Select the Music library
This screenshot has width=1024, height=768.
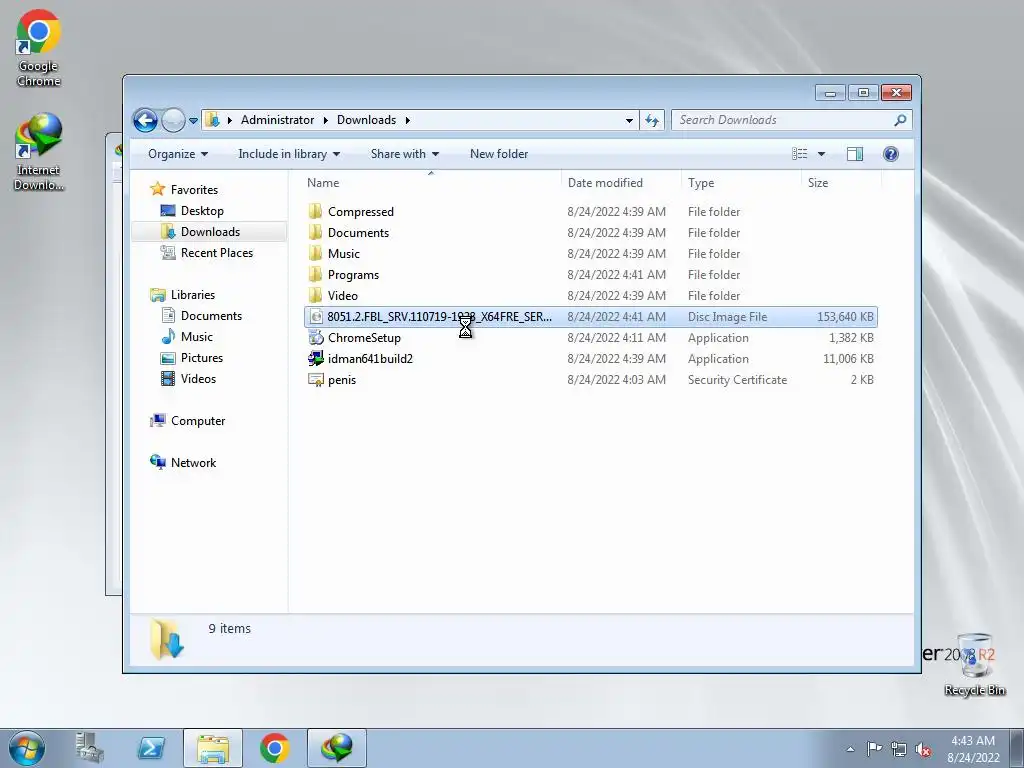pyautogui.click(x=197, y=337)
